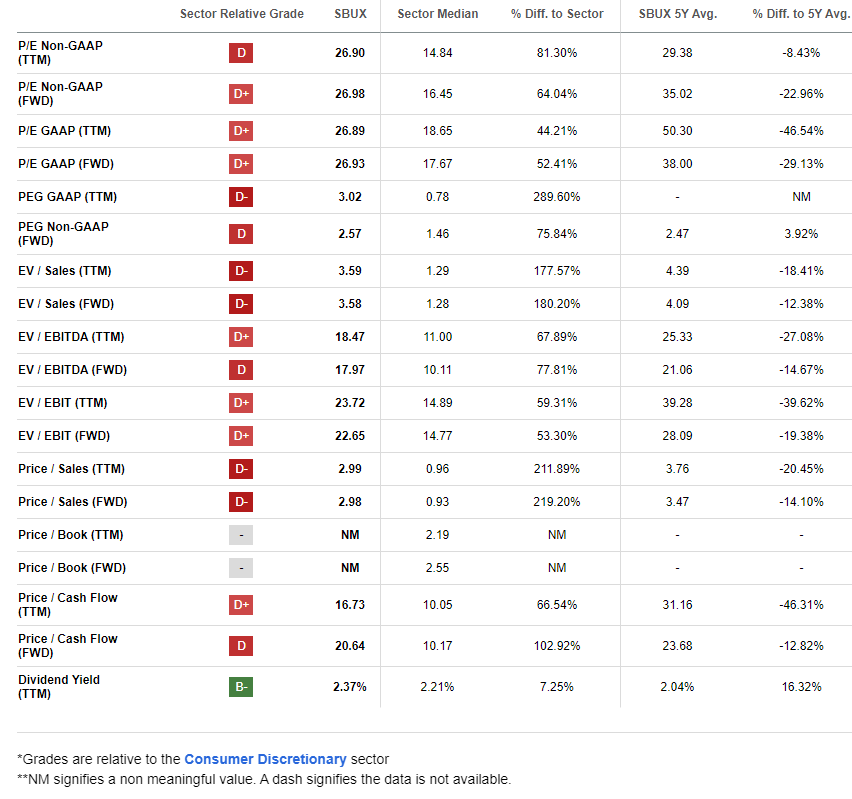Click the NM footnote explanation text
The image size is (852, 799).
pos(264,779)
